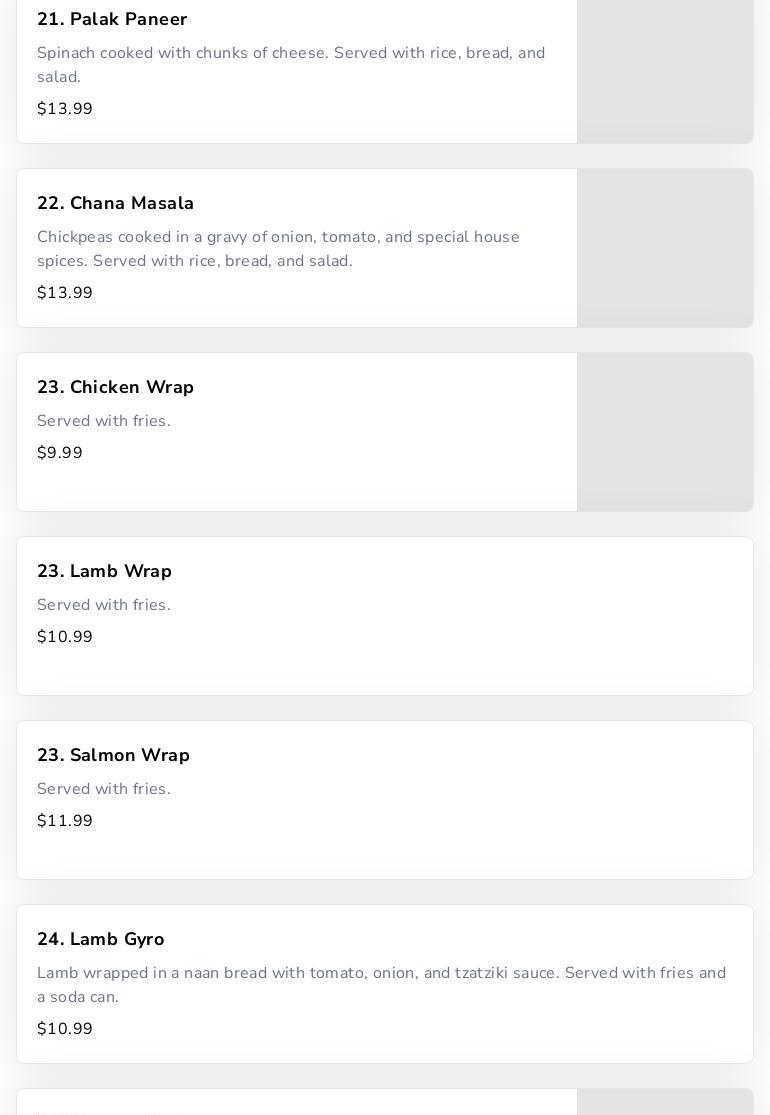
Task: Click the Chana Masala image thumbnail
Action: (665, 248)
